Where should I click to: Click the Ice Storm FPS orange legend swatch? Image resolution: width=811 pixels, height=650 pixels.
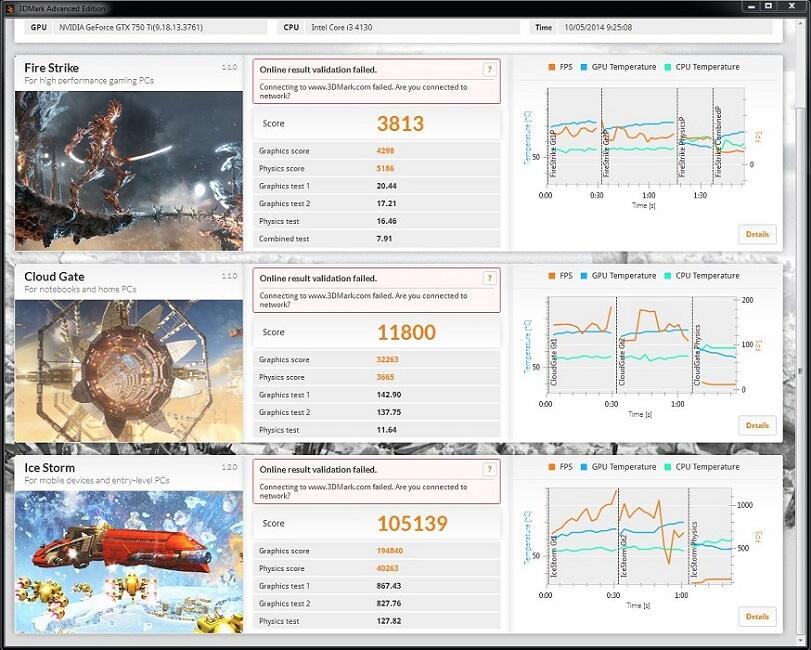click(x=552, y=467)
